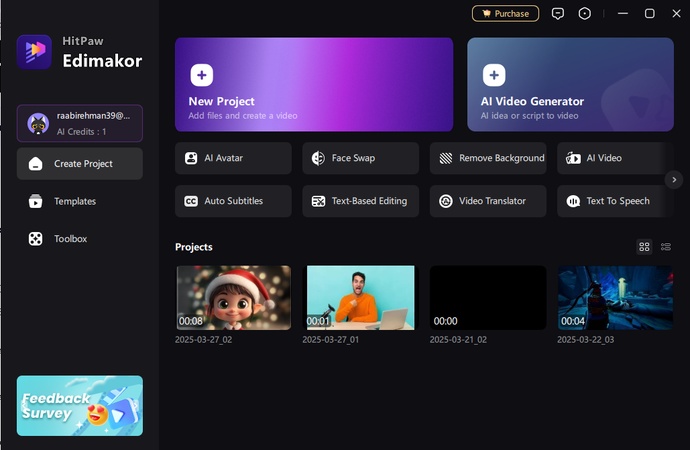Click the HitPaw Edimakor logo

click(x=34, y=52)
